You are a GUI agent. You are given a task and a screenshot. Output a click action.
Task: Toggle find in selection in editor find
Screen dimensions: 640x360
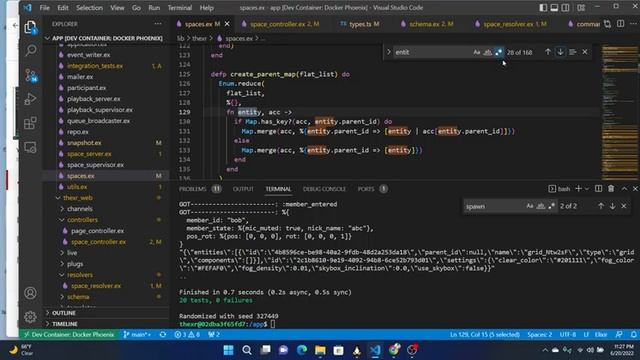(x=573, y=52)
